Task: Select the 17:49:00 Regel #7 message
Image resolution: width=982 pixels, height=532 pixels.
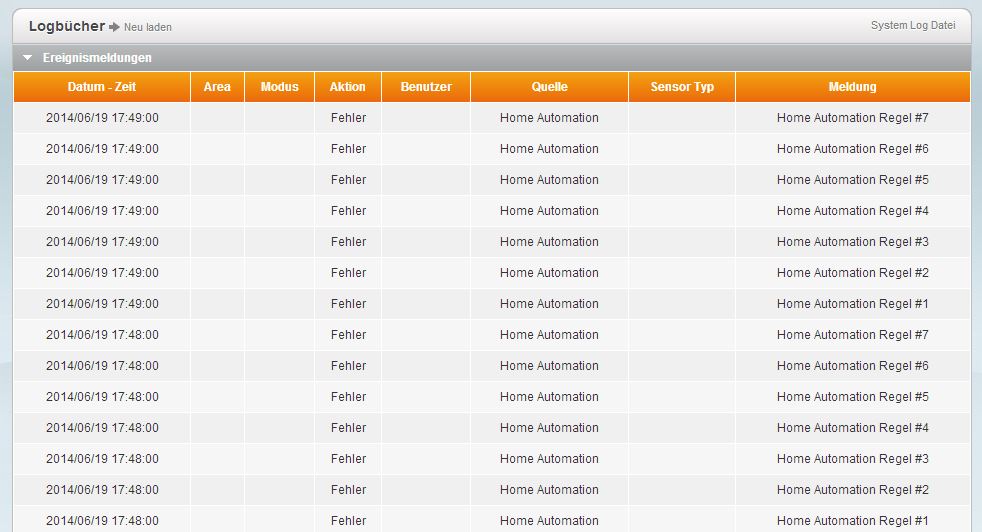Action: click(852, 118)
